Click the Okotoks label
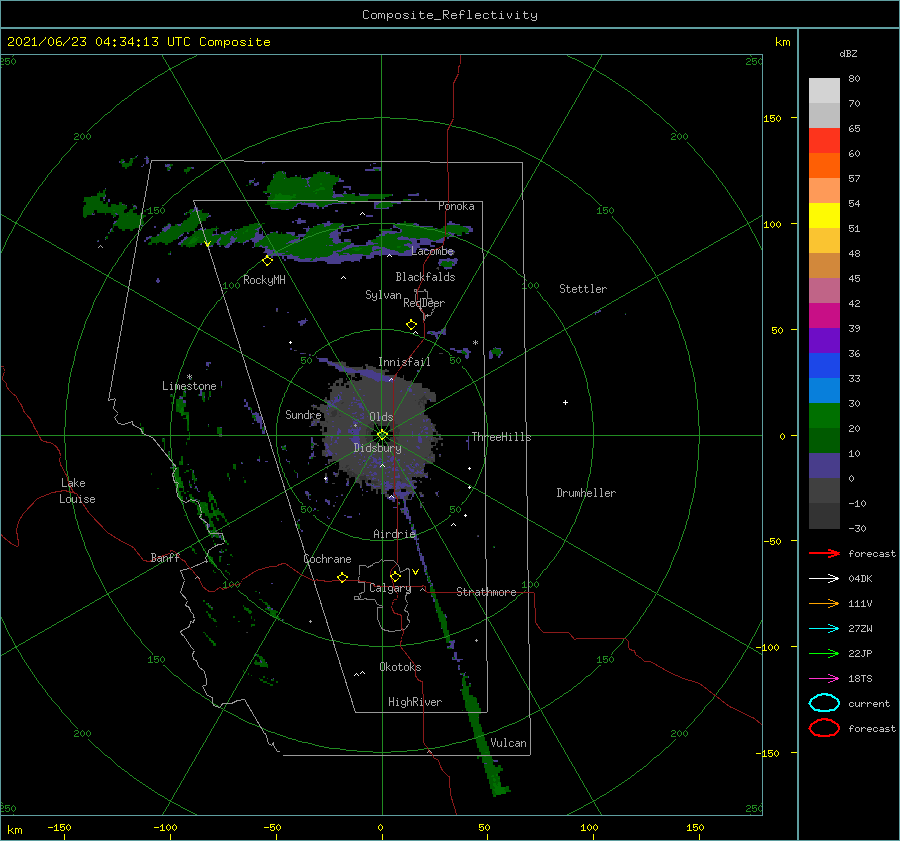The image size is (900, 841). point(400,667)
